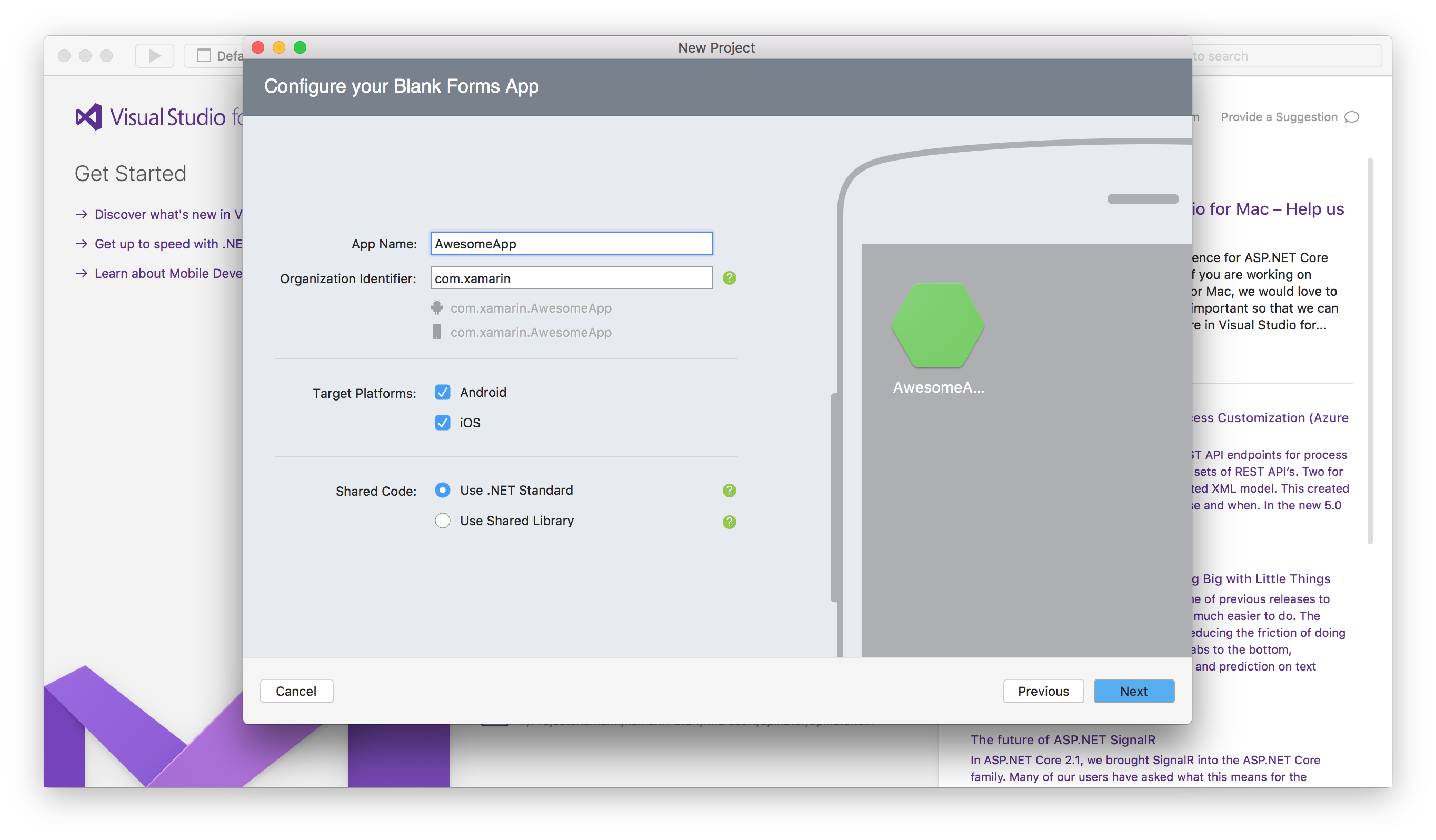Click help icon beside Organization Identifier

point(730,278)
